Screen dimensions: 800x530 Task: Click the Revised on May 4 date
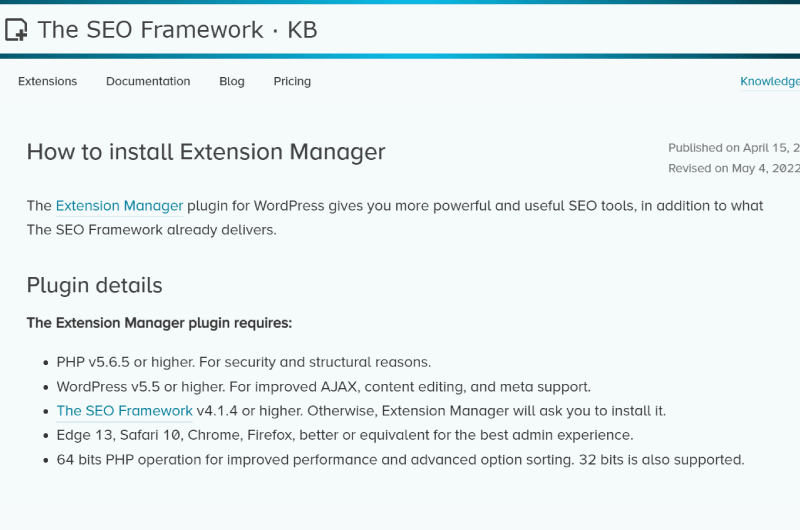pyautogui.click(x=734, y=168)
